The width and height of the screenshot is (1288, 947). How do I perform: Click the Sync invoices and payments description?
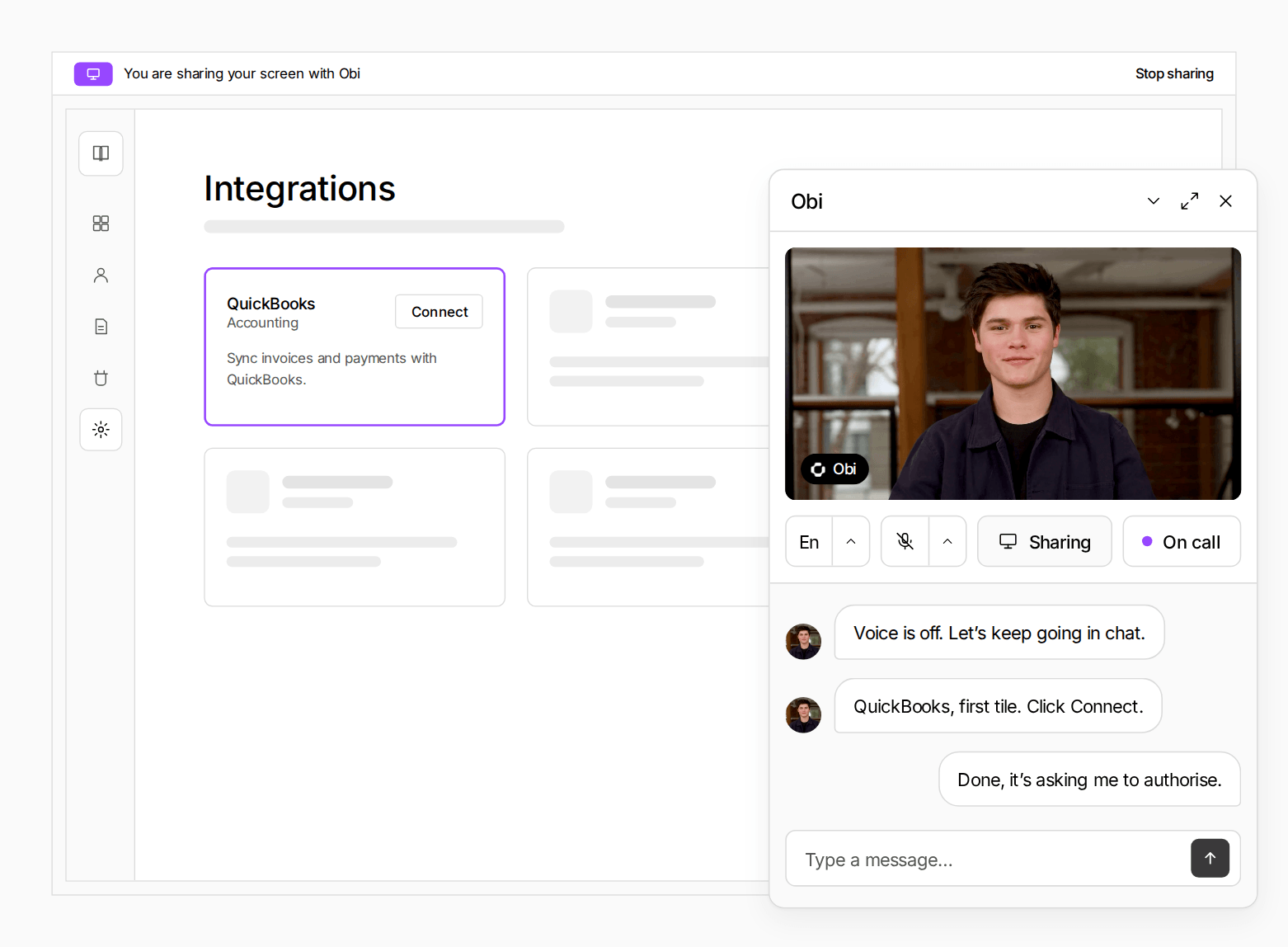pos(332,369)
